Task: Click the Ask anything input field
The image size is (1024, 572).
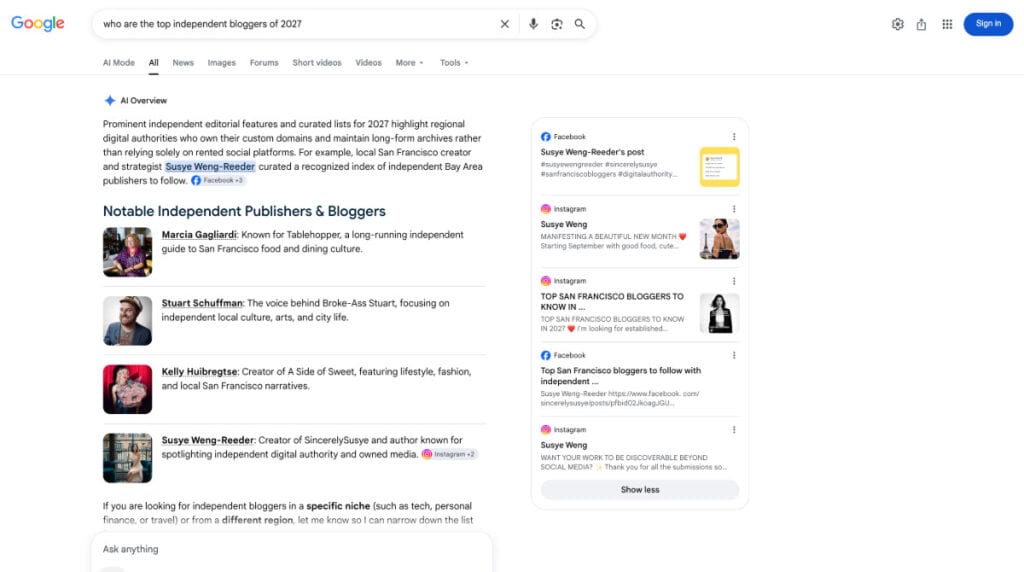Action: click(291, 549)
